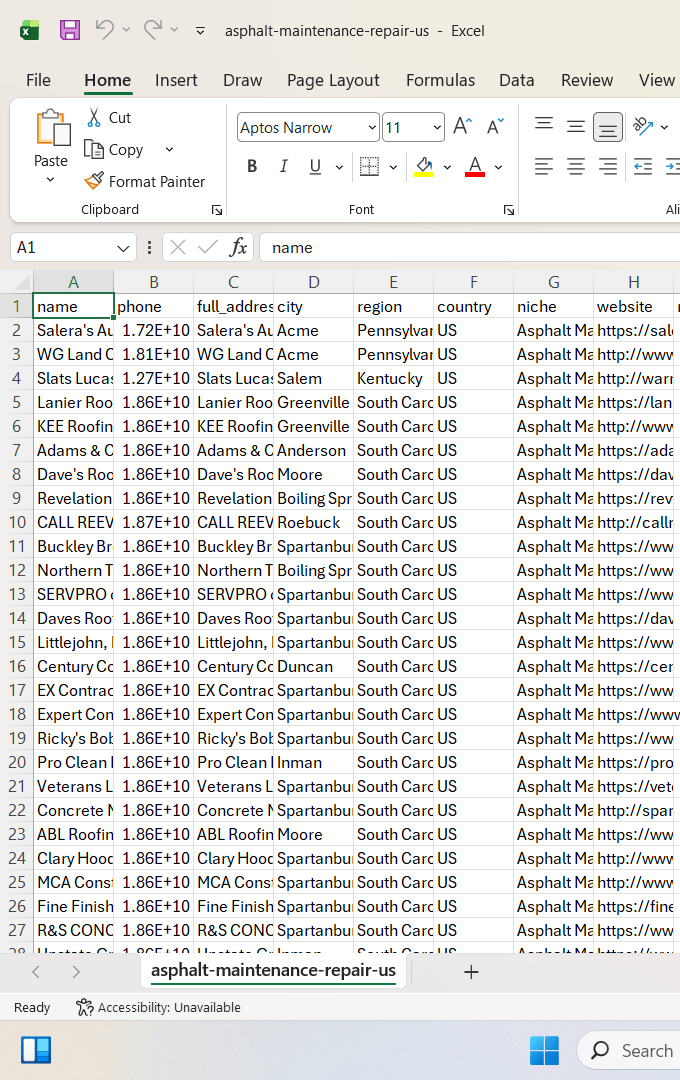Toggle Underline formatting

click(x=315, y=166)
